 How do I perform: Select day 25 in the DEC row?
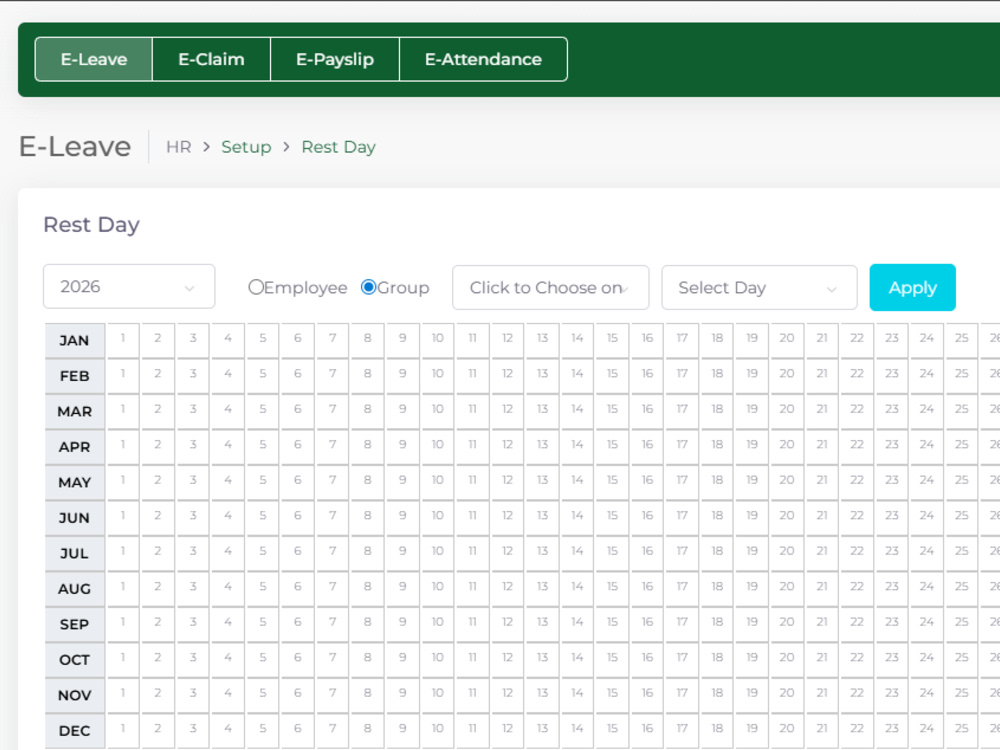(x=962, y=729)
